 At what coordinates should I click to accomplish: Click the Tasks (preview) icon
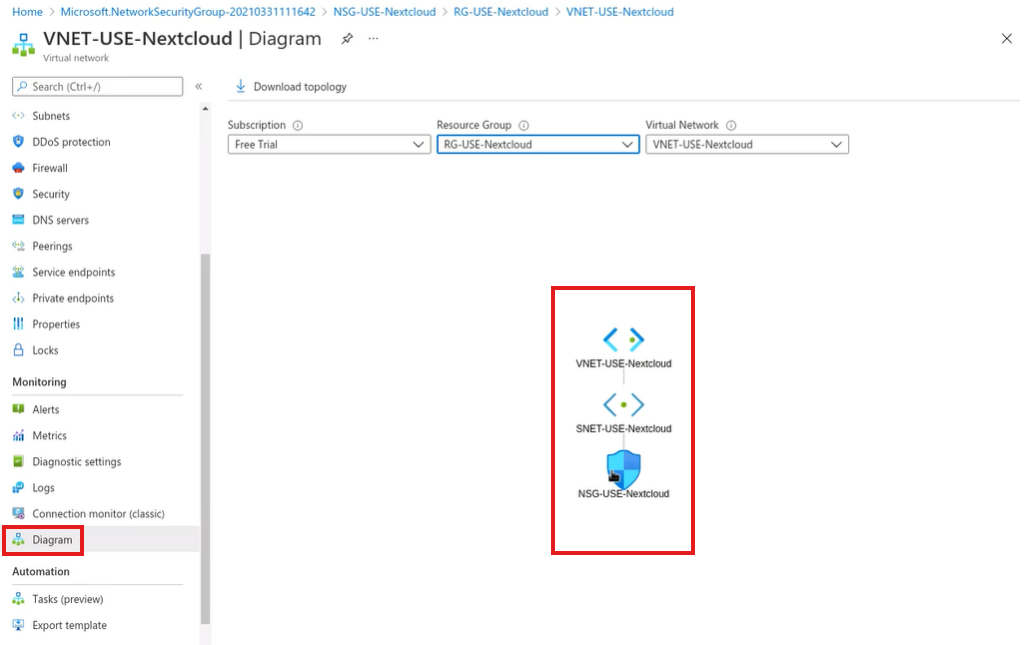(x=18, y=599)
